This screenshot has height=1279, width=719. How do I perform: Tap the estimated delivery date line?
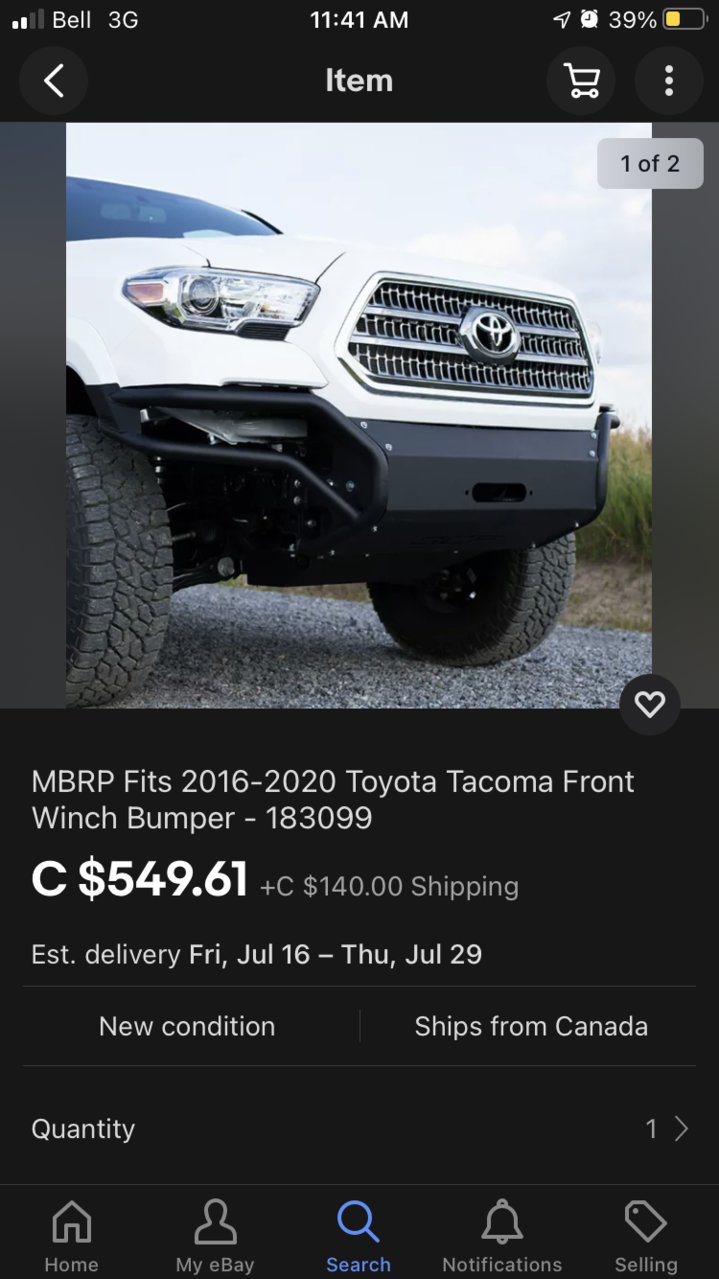(257, 954)
